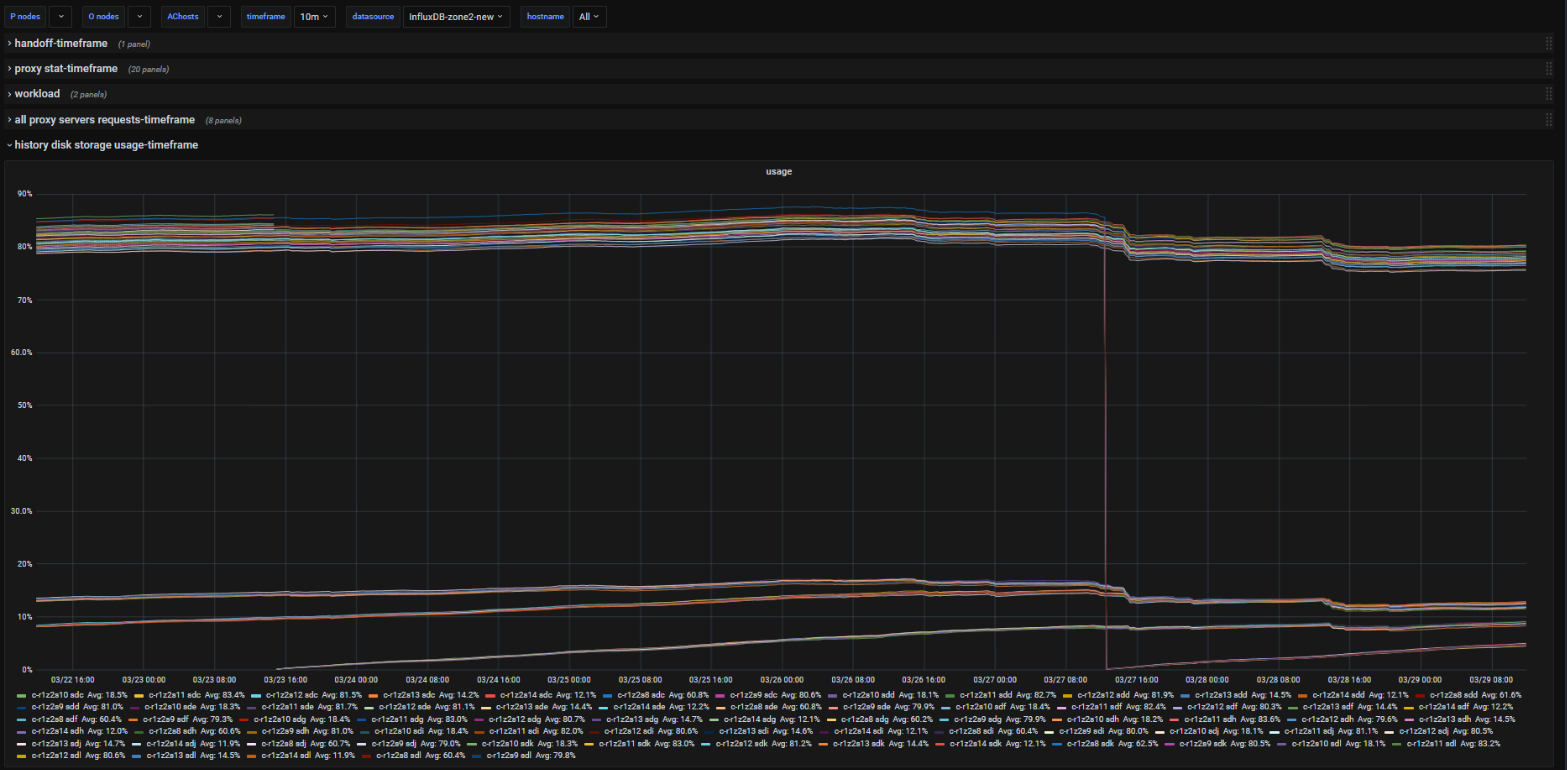Viewport: 1567px width, 770px height.
Task: Click the proxy stat-timeframe row drag handle
Action: click(1548, 69)
